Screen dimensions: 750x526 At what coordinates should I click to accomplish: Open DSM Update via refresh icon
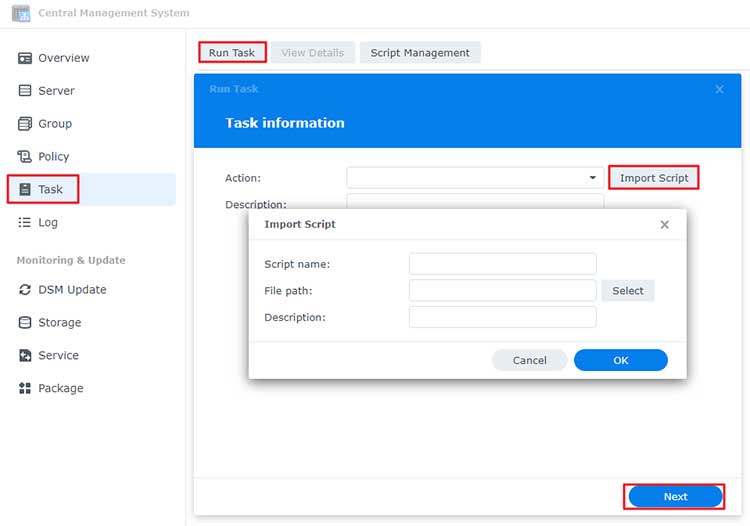pos(25,290)
